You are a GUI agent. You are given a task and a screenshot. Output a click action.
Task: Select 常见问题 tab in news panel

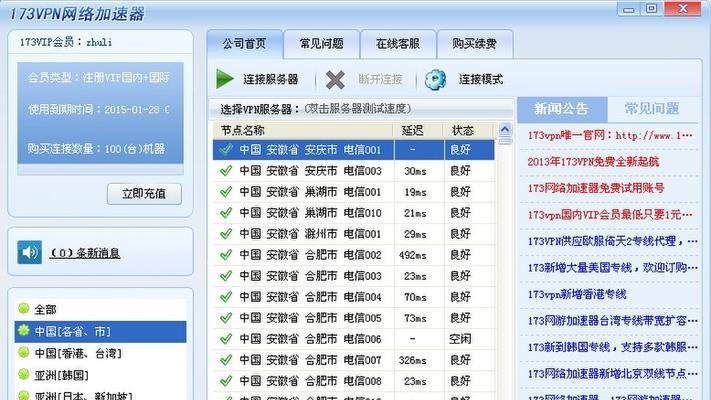pyautogui.click(x=652, y=109)
